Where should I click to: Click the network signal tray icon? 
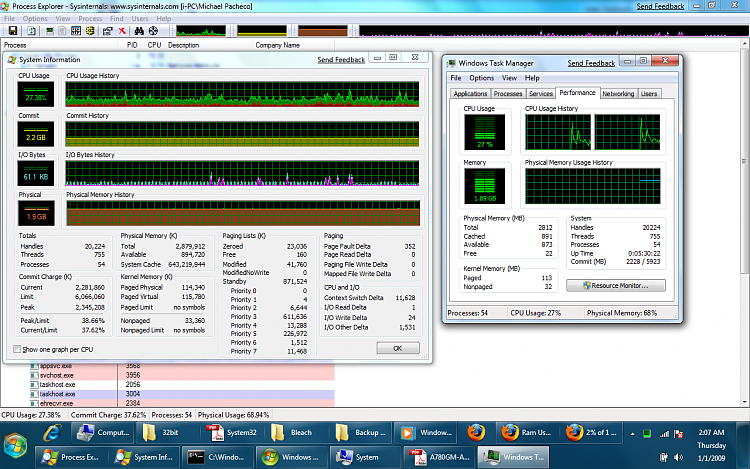coord(664,434)
